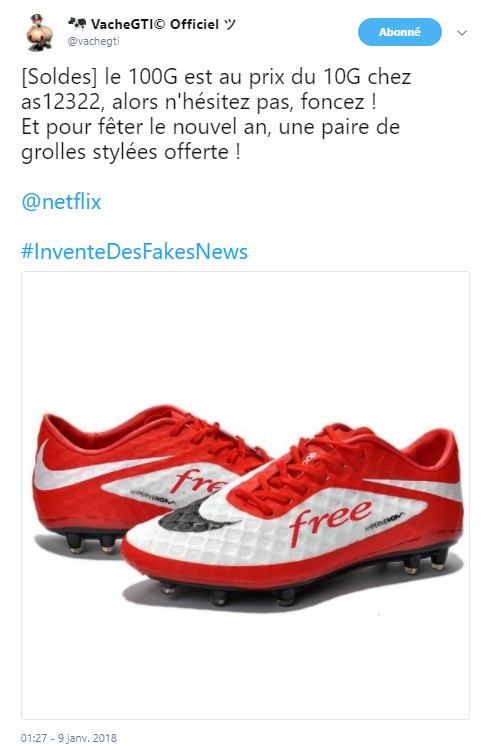Click the ツ symbol after Officiel

230,23
